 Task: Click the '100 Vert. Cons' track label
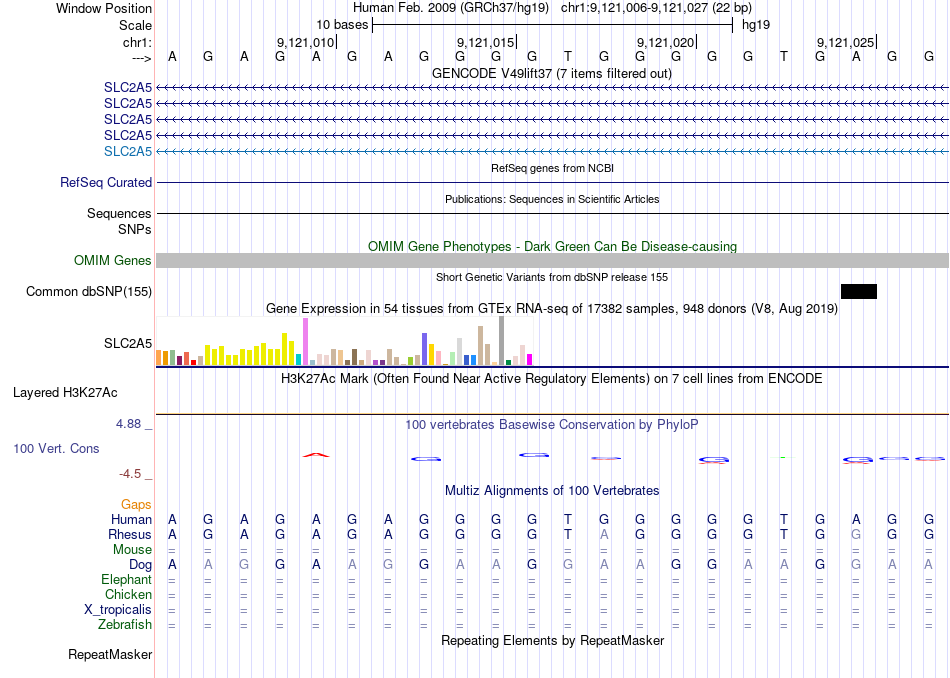pos(56,448)
